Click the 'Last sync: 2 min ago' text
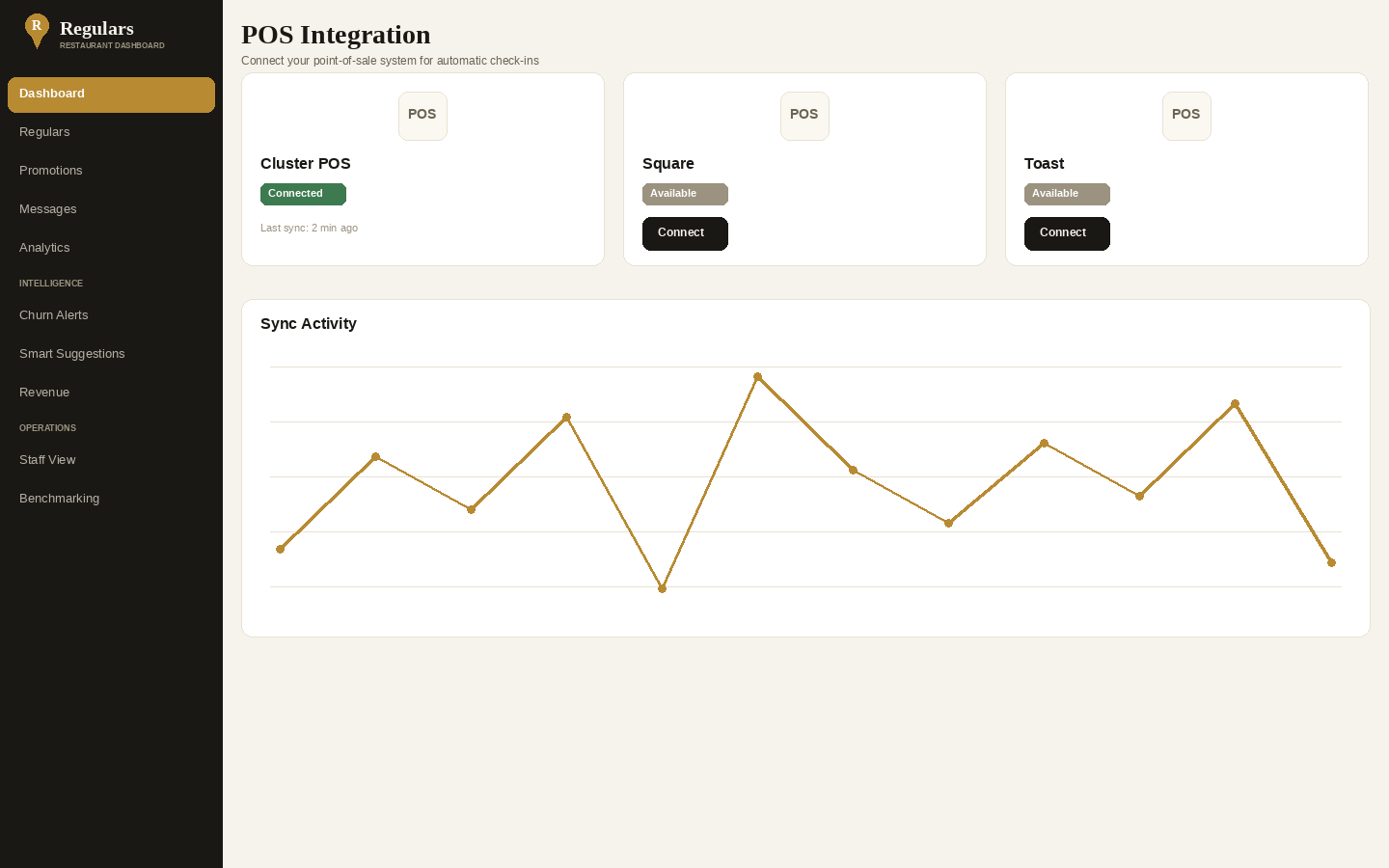1389x868 pixels. pyautogui.click(x=309, y=229)
